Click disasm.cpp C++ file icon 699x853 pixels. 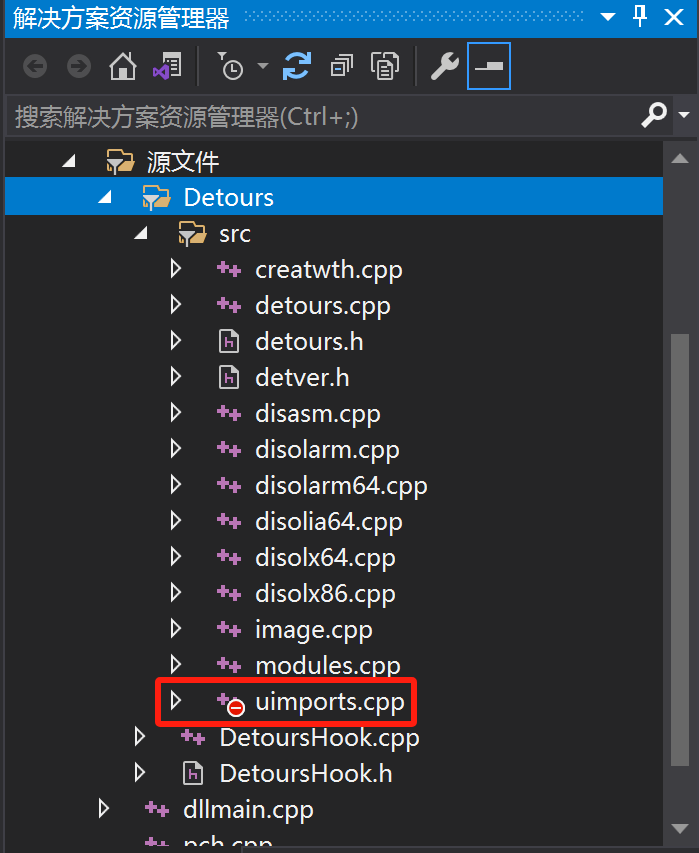(229, 414)
